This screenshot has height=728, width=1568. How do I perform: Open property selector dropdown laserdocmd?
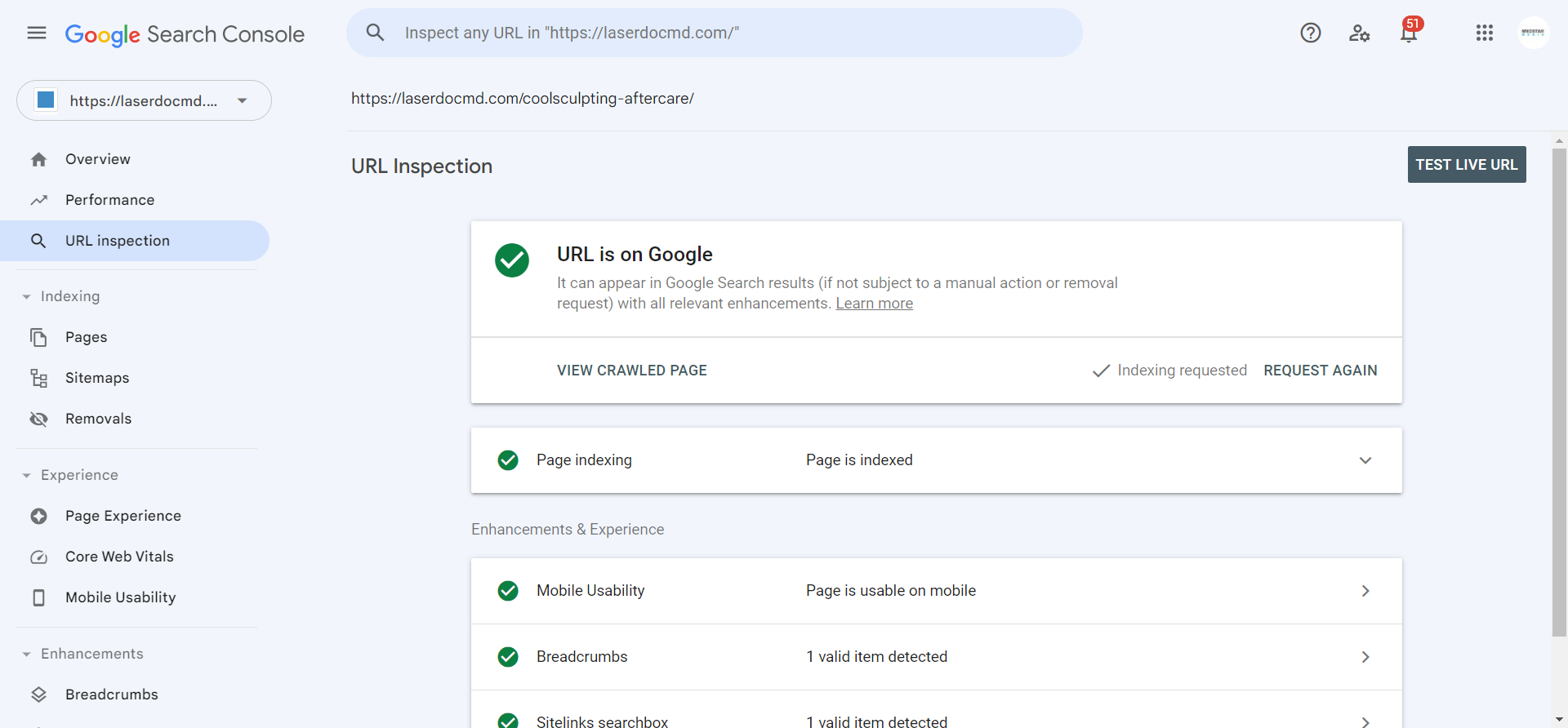(x=144, y=100)
